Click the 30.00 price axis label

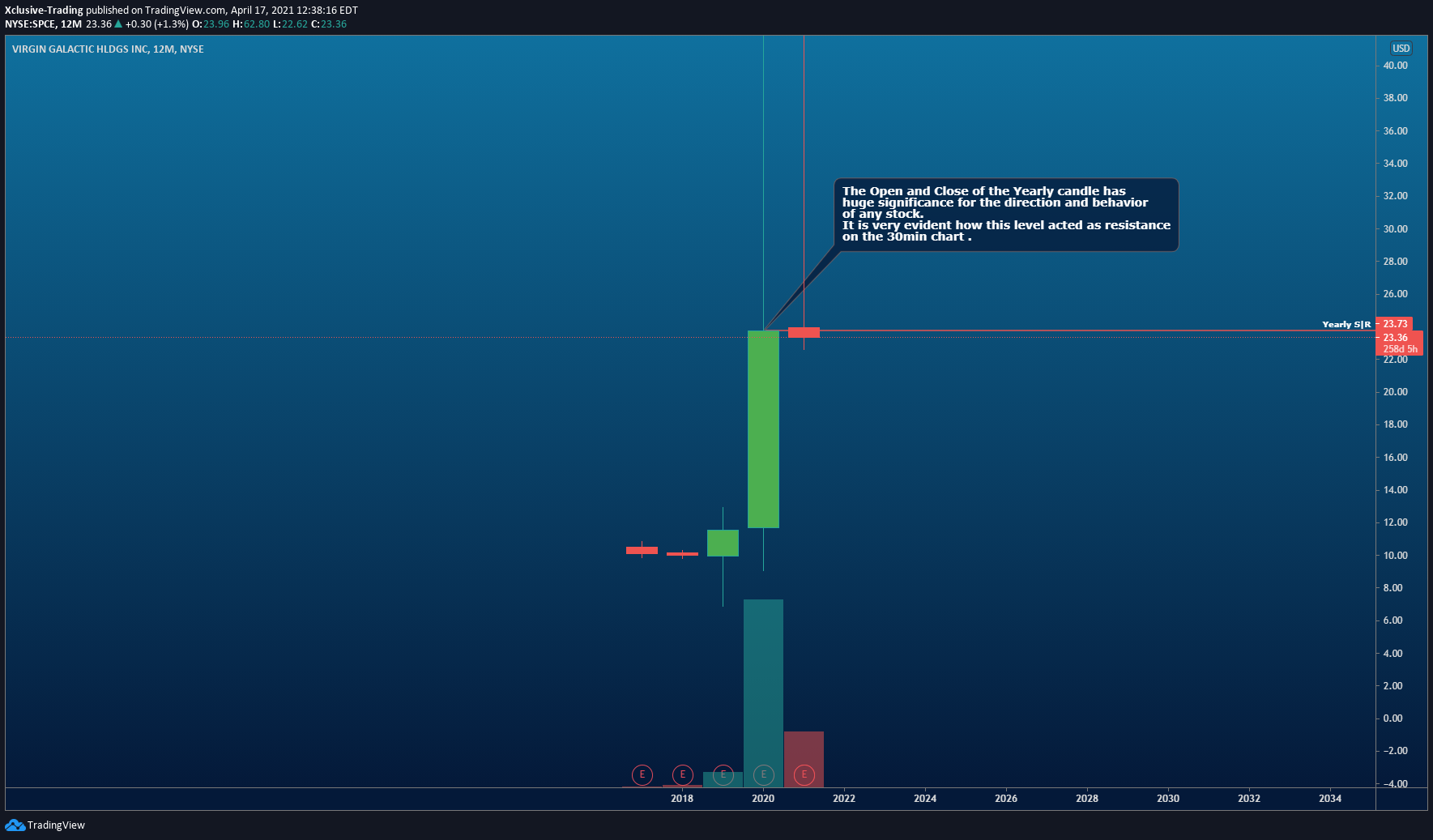point(1395,229)
